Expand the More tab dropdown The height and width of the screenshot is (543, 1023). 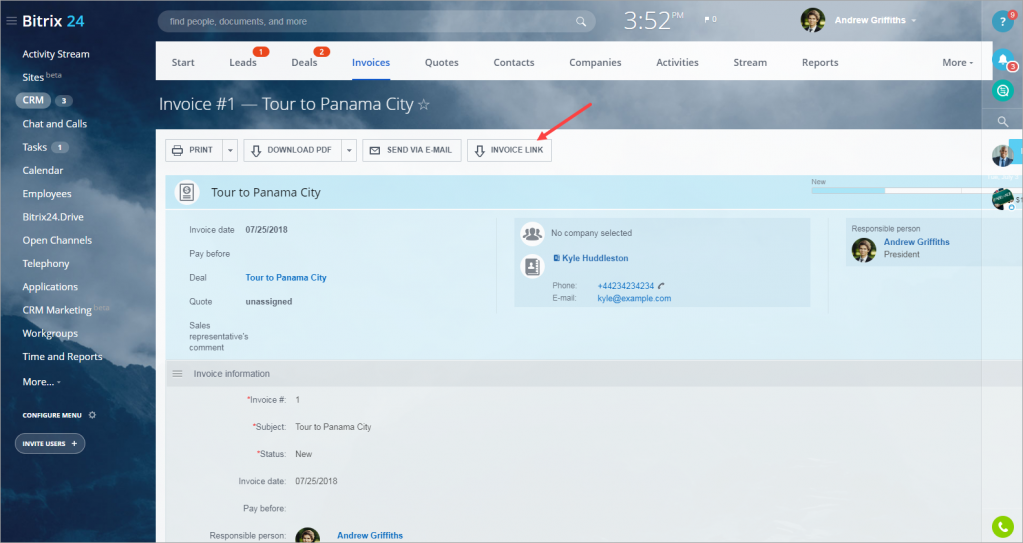click(x=957, y=63)
